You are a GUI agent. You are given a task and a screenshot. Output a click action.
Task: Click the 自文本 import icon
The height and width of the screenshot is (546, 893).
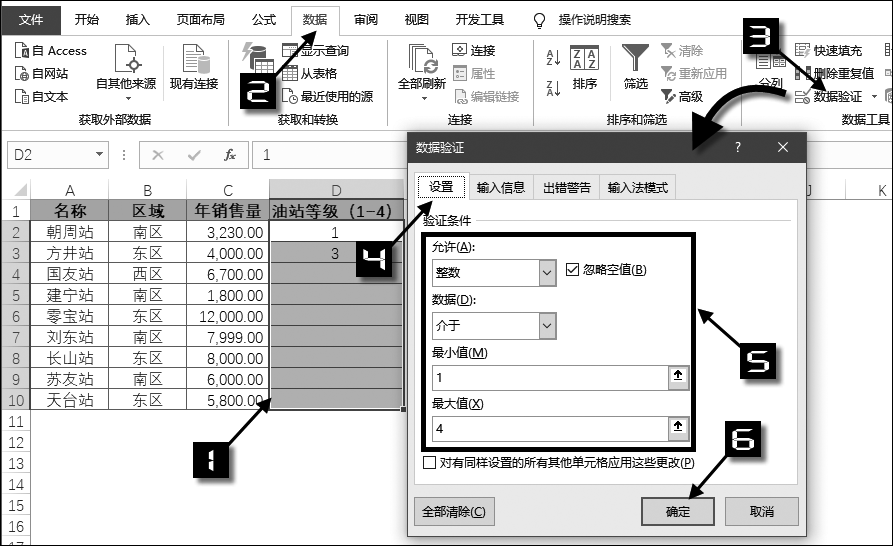(22, 96)
